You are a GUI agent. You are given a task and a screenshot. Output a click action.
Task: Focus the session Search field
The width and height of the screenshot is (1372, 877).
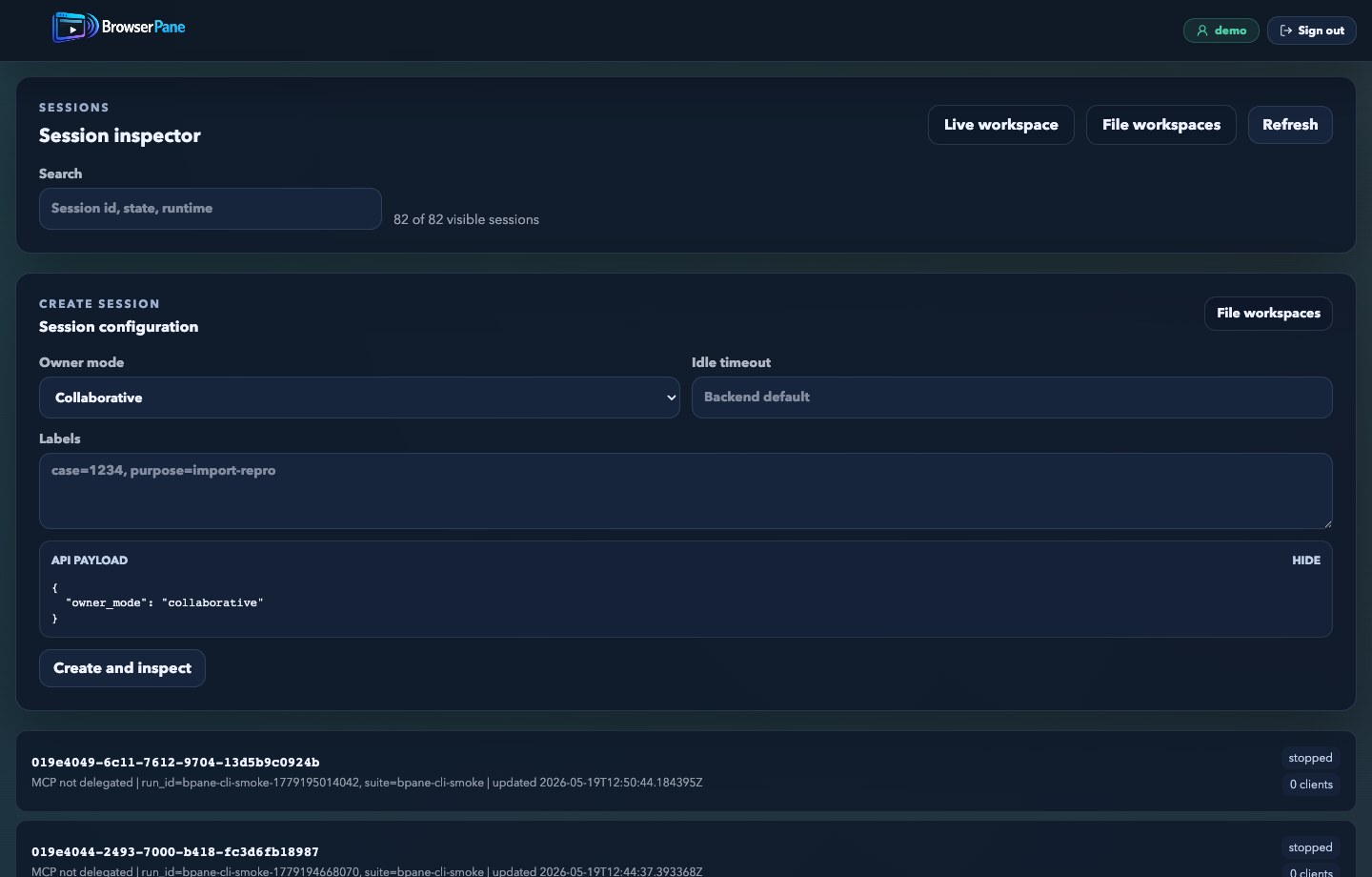click(211, 209)
